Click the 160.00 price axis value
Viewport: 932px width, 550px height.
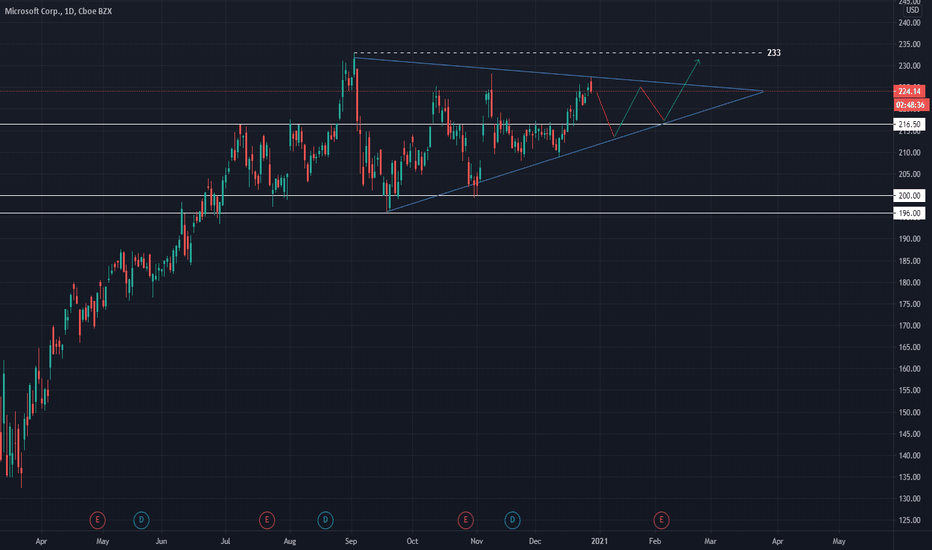(x=909, y=369)
